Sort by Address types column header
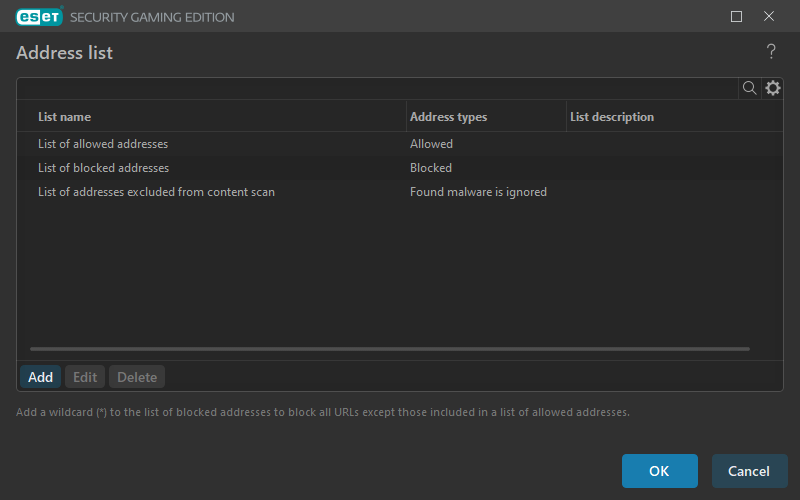 486,117
